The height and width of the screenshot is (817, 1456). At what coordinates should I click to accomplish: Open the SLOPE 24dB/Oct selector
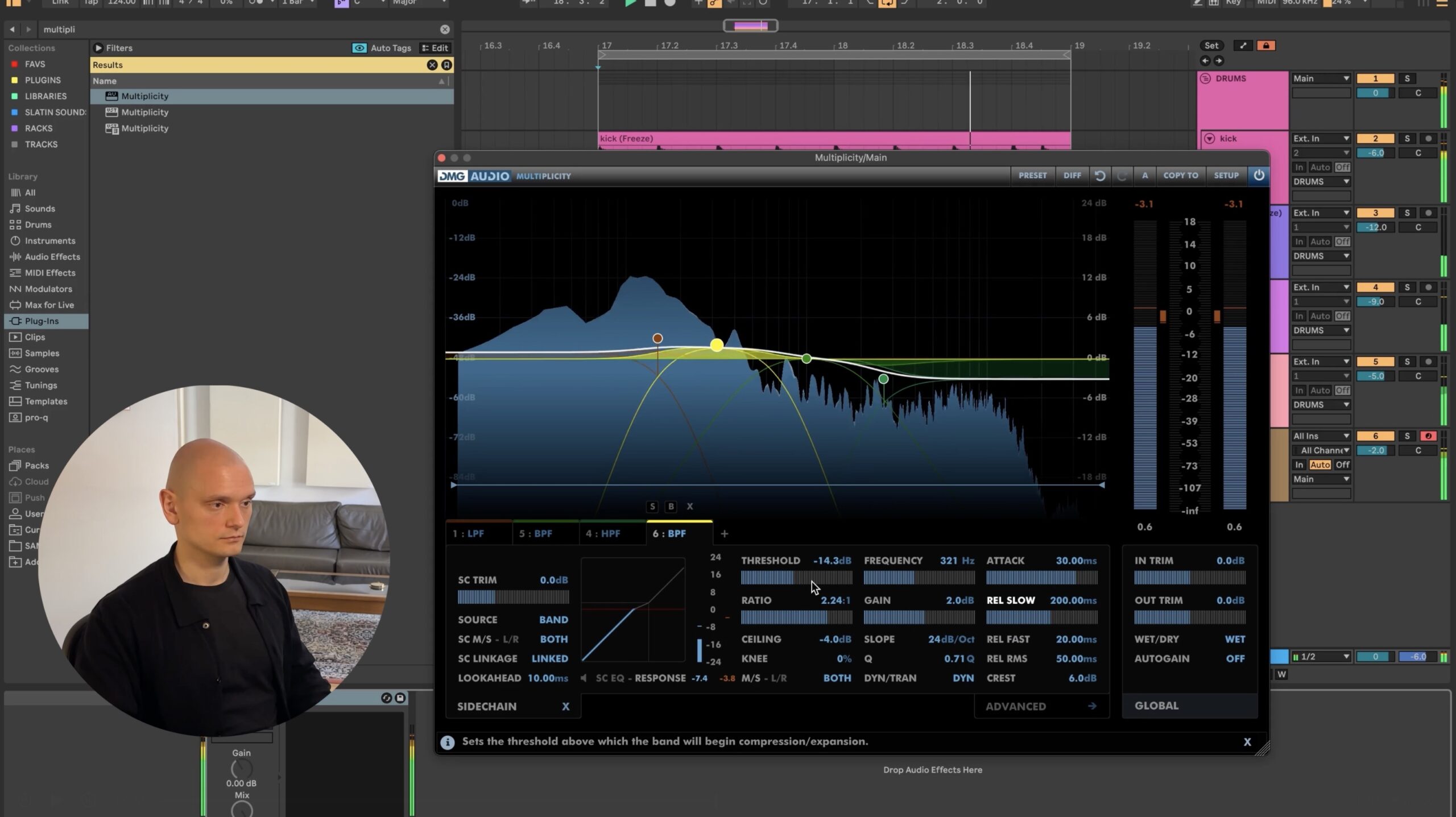(x=951, y=639)
